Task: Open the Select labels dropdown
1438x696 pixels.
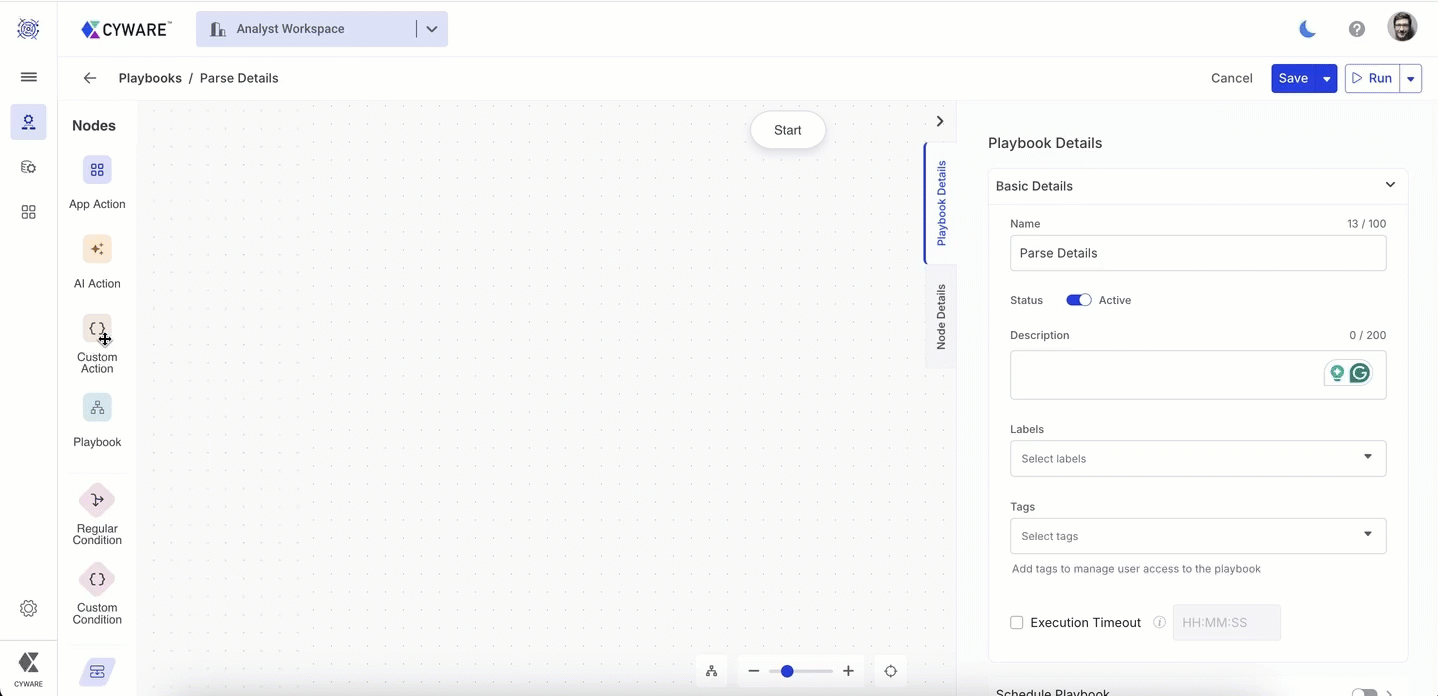Action: click(x=1197, y=458)
